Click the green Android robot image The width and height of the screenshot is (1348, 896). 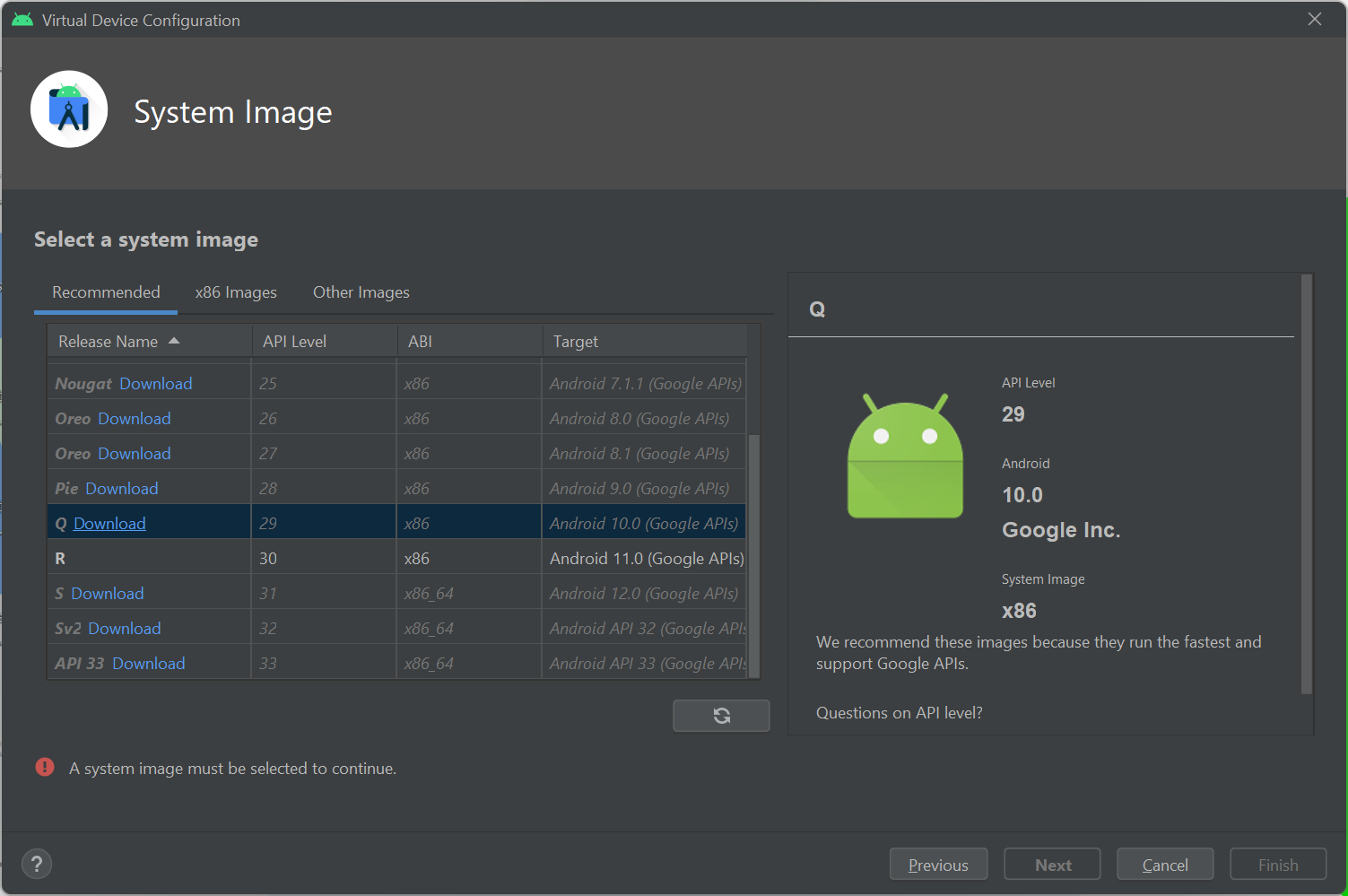pos(905,455)
